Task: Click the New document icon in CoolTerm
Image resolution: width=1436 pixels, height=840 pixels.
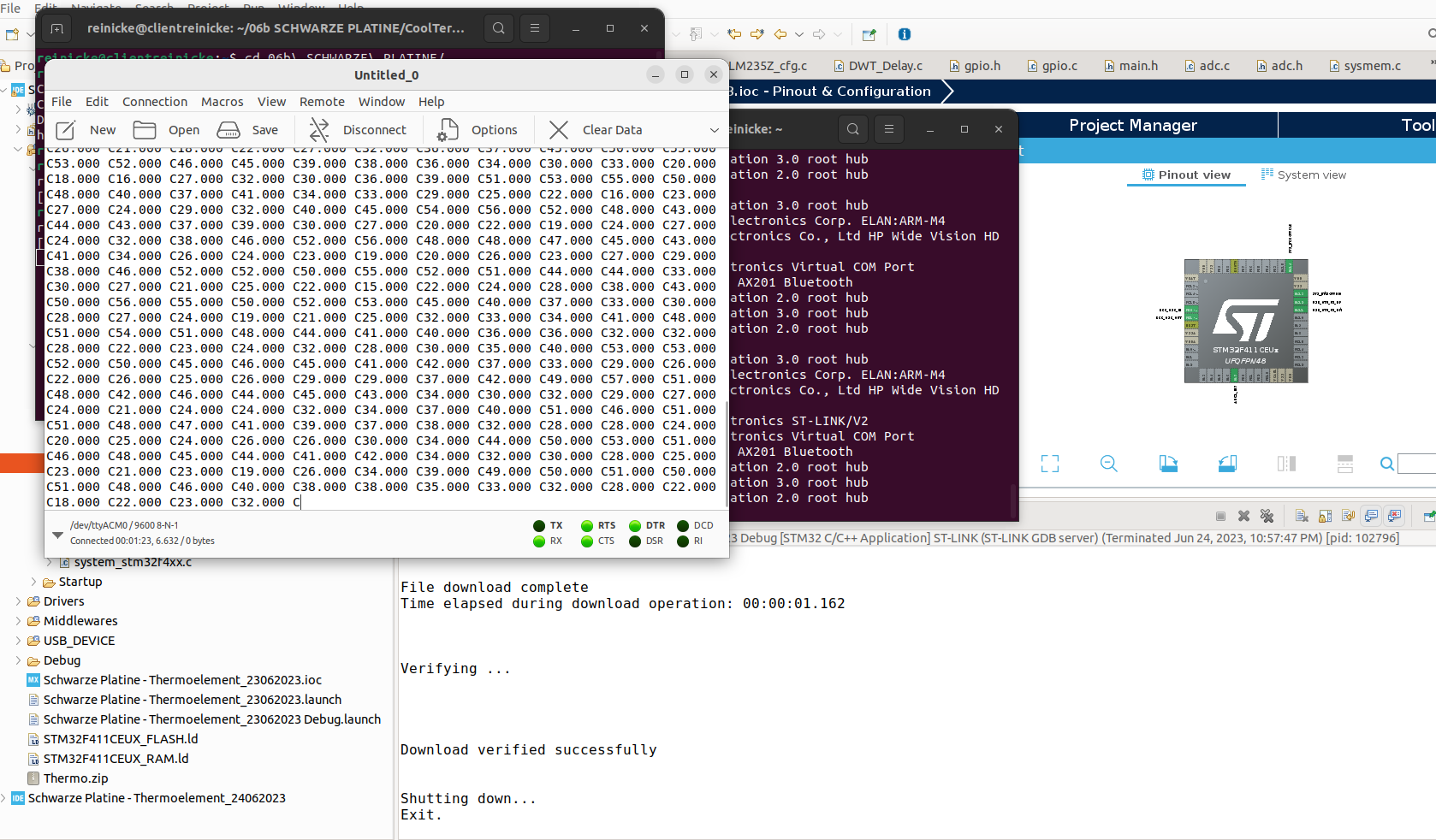Action: coord(66,130)
